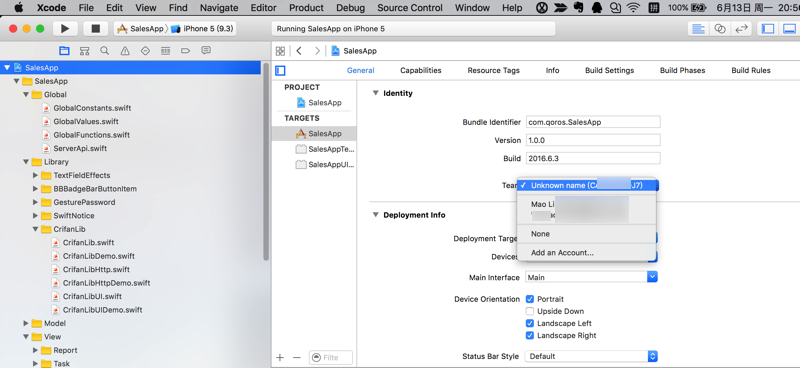Add a new target with plus

pos(280,357)
